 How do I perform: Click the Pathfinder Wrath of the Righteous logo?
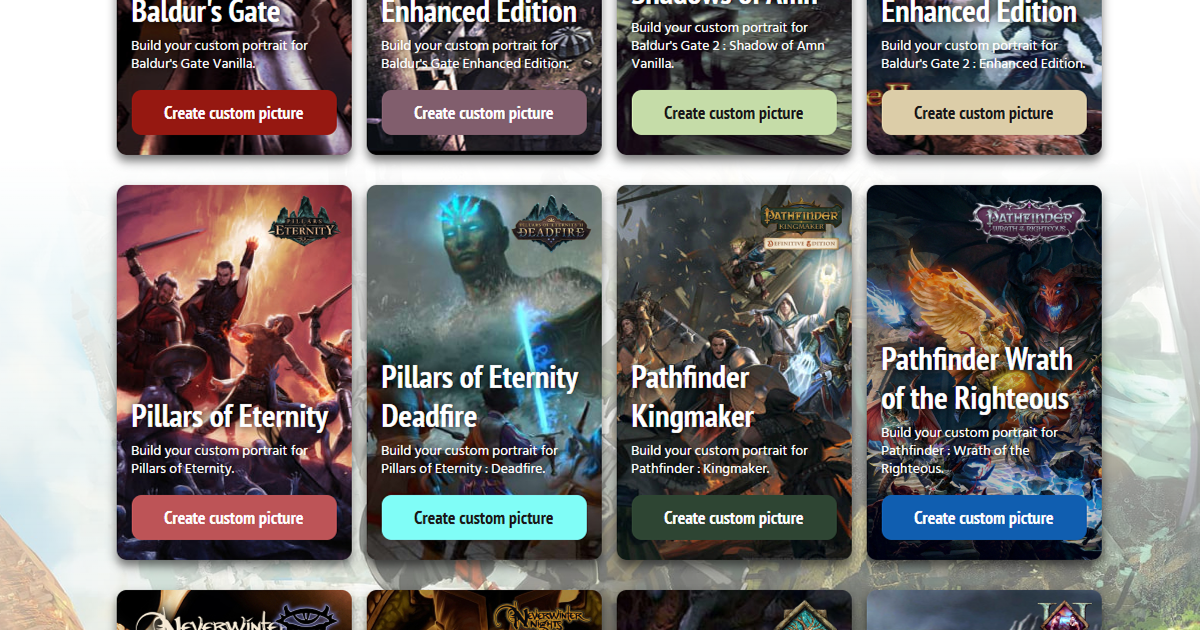(1030, 220)
